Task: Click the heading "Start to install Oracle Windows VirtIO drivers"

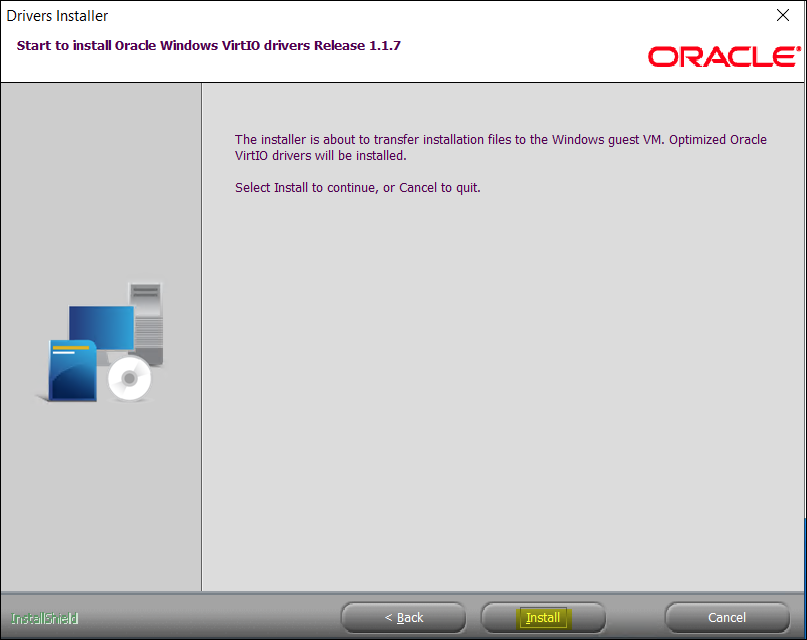Action: tap(208, 45)
